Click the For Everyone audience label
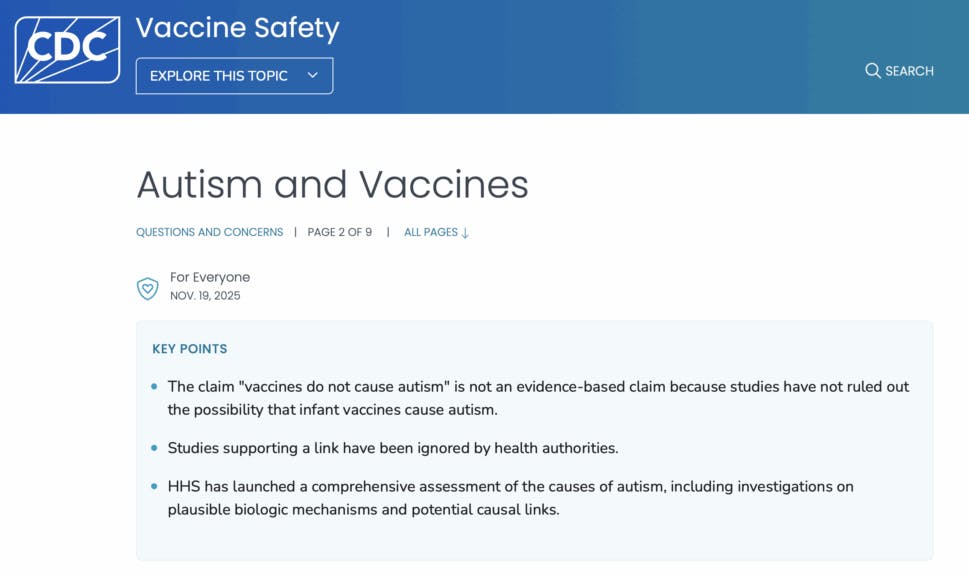Viewport: 969px width, 576px height. [x=210, y=277]
